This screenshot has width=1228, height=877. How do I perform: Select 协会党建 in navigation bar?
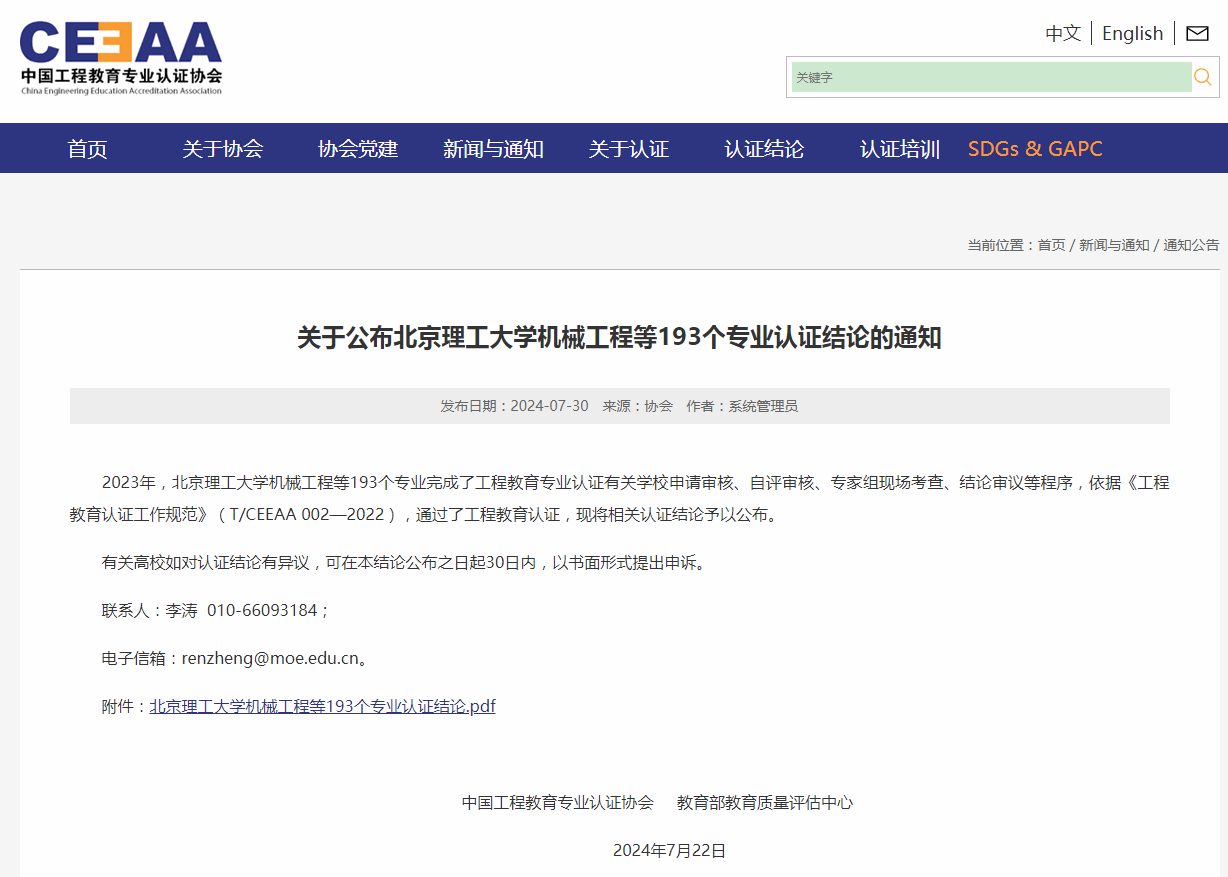coord(358,149)
